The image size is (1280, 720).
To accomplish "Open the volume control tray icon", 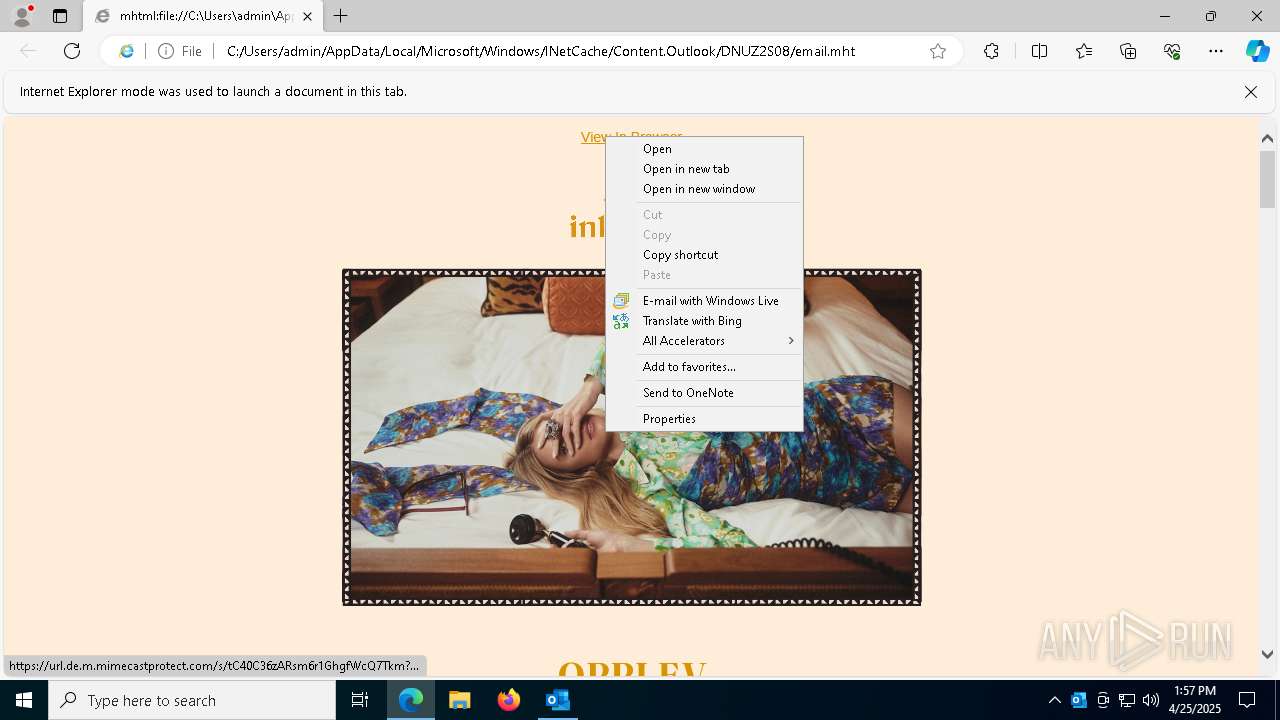I will click(x=1151, y=700).
